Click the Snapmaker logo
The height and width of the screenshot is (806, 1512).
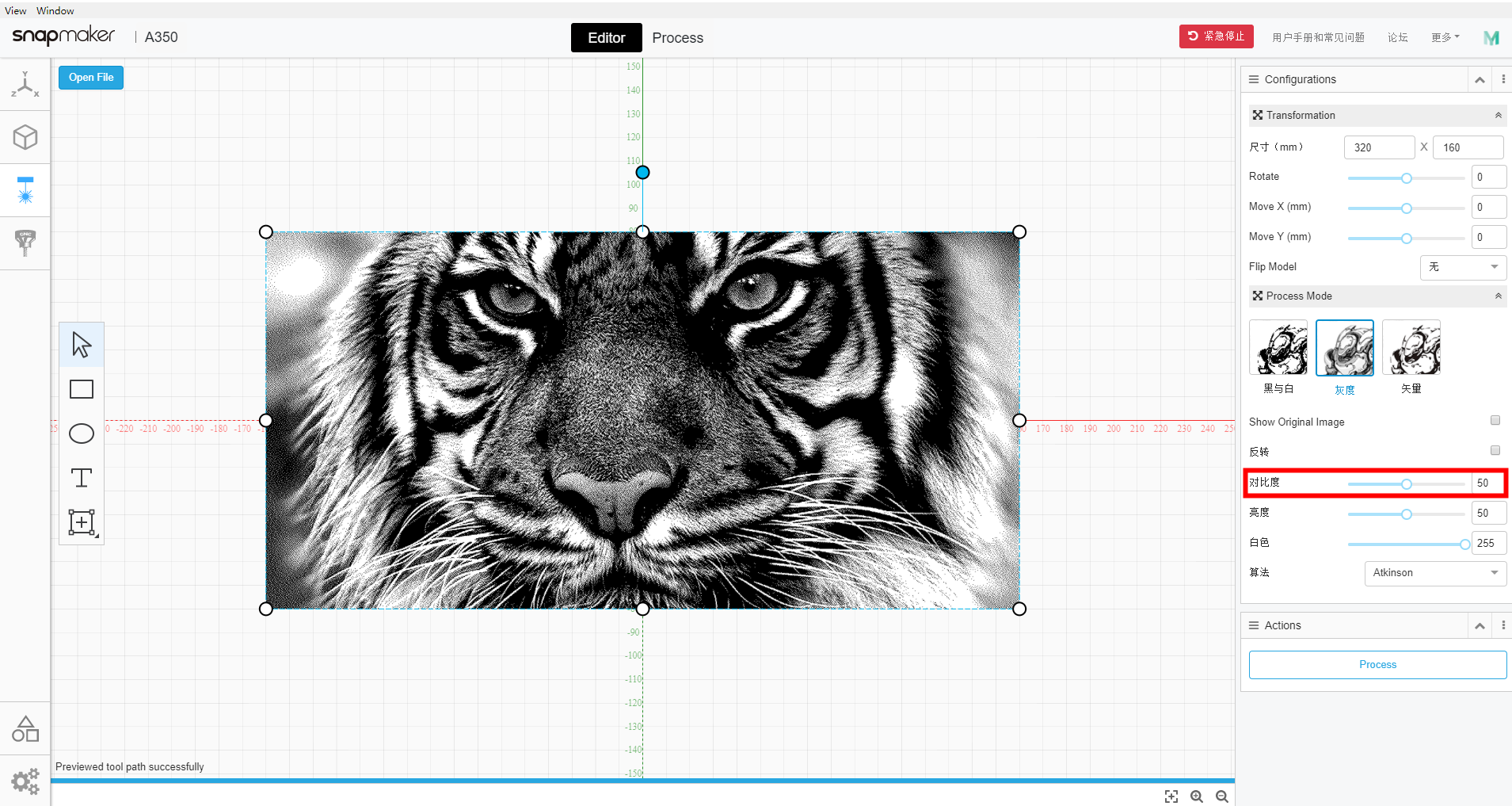(63, 36)
